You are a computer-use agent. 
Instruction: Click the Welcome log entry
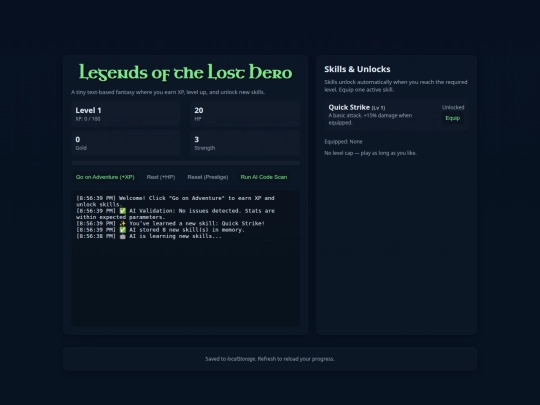[175, 201]
